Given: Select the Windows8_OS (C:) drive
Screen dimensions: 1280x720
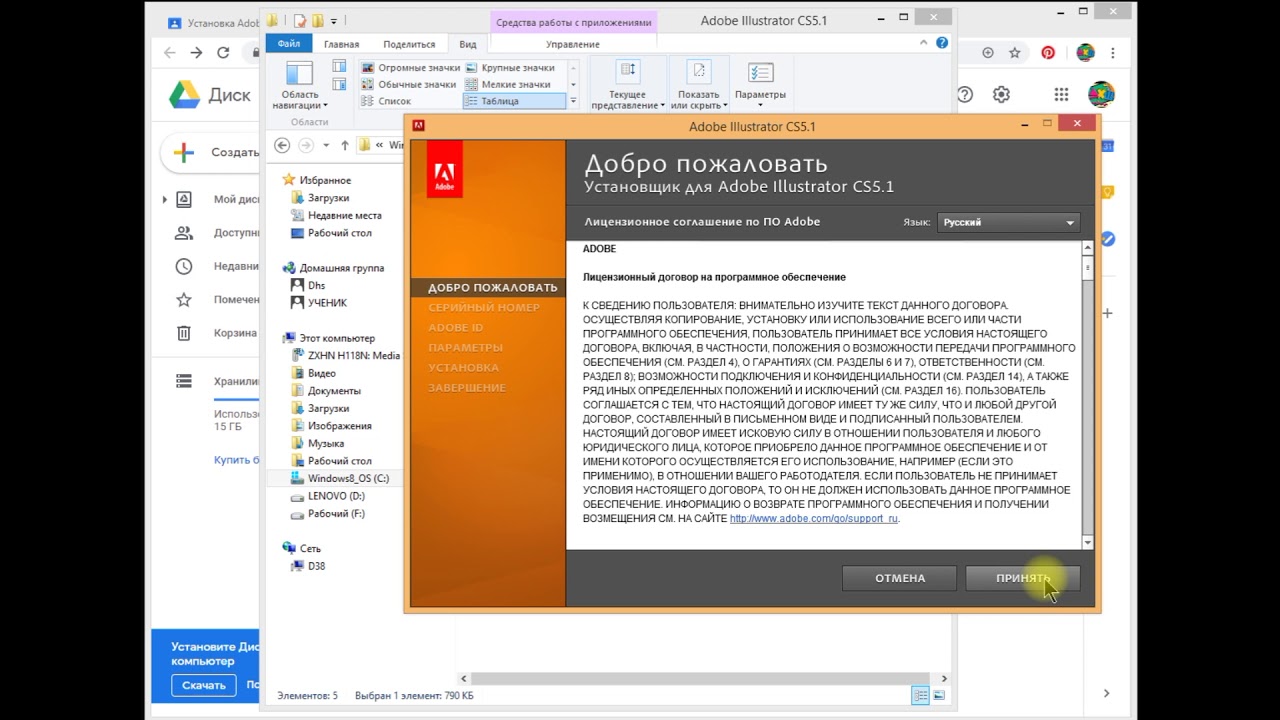Looking at the screenshot, I should pos(340,478).
